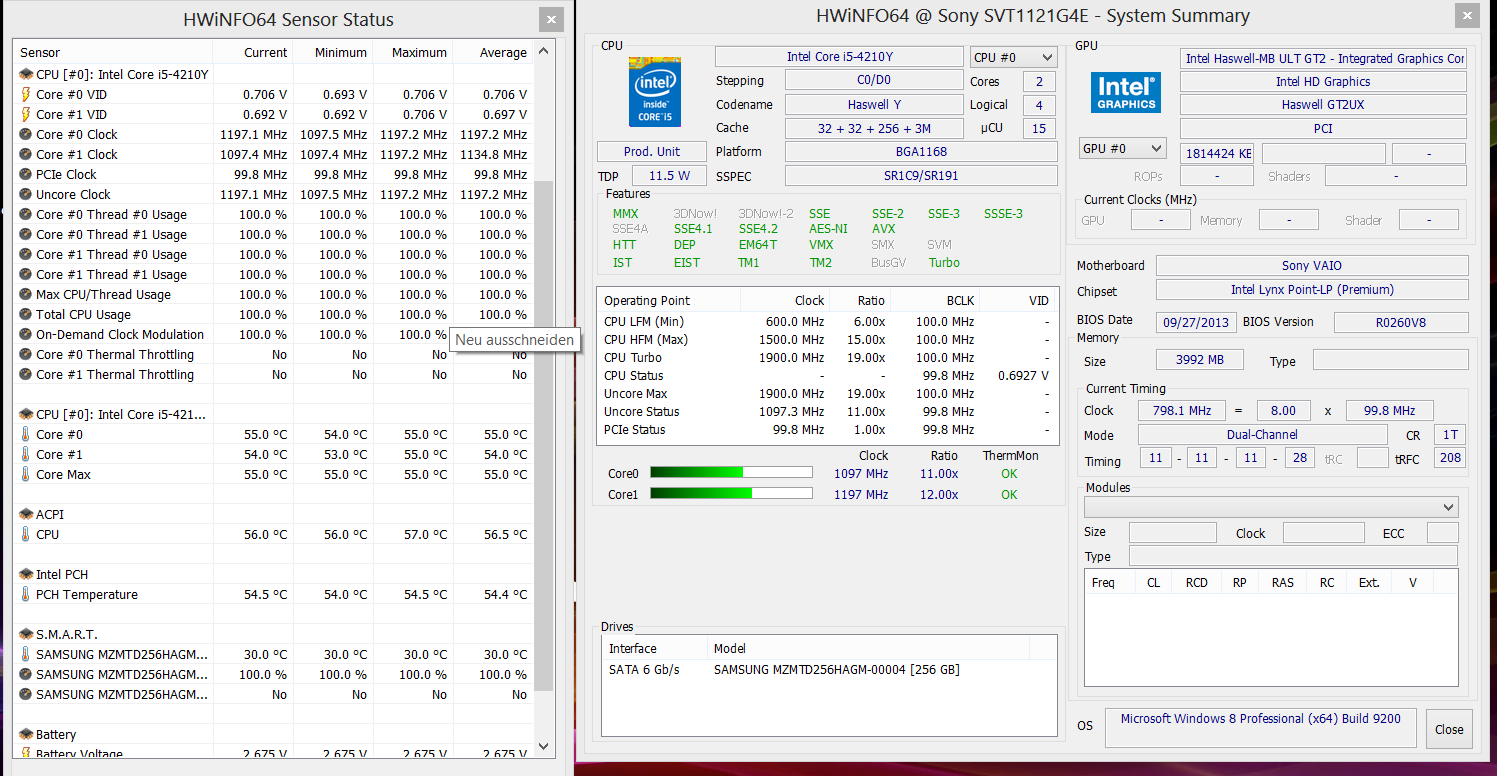Click the On-Demand Clock Modulation icon
Screen dimensions: 1497x776
(x=26, y=334)
